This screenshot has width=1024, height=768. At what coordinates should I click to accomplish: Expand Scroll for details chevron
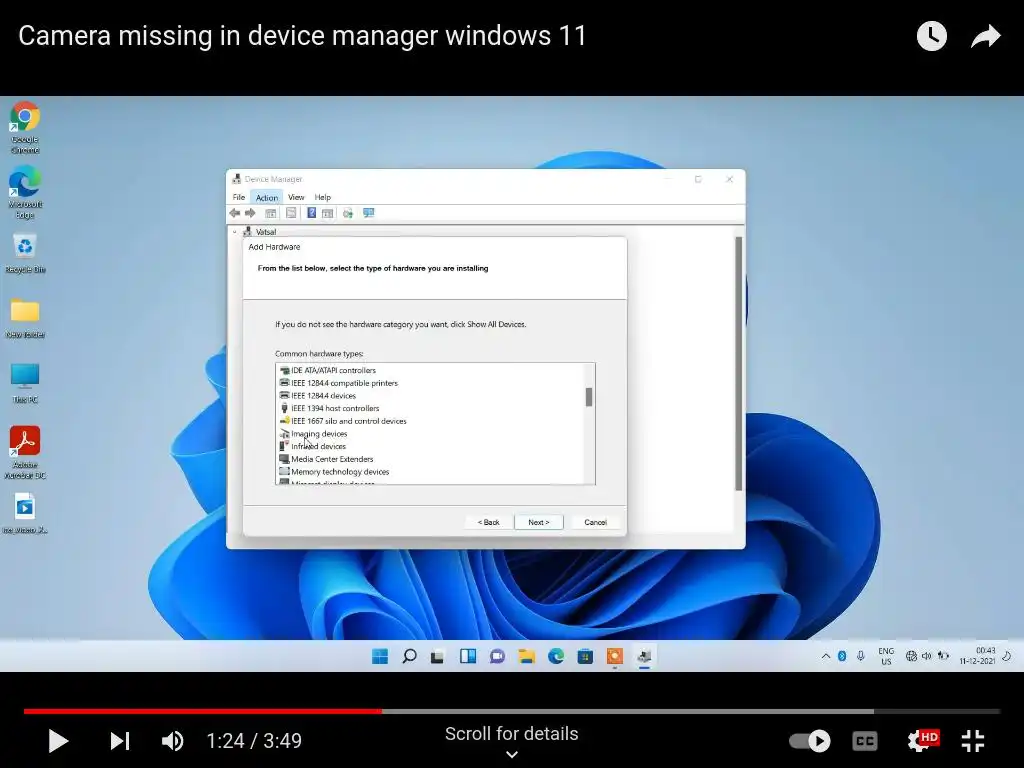click(512, 754)
